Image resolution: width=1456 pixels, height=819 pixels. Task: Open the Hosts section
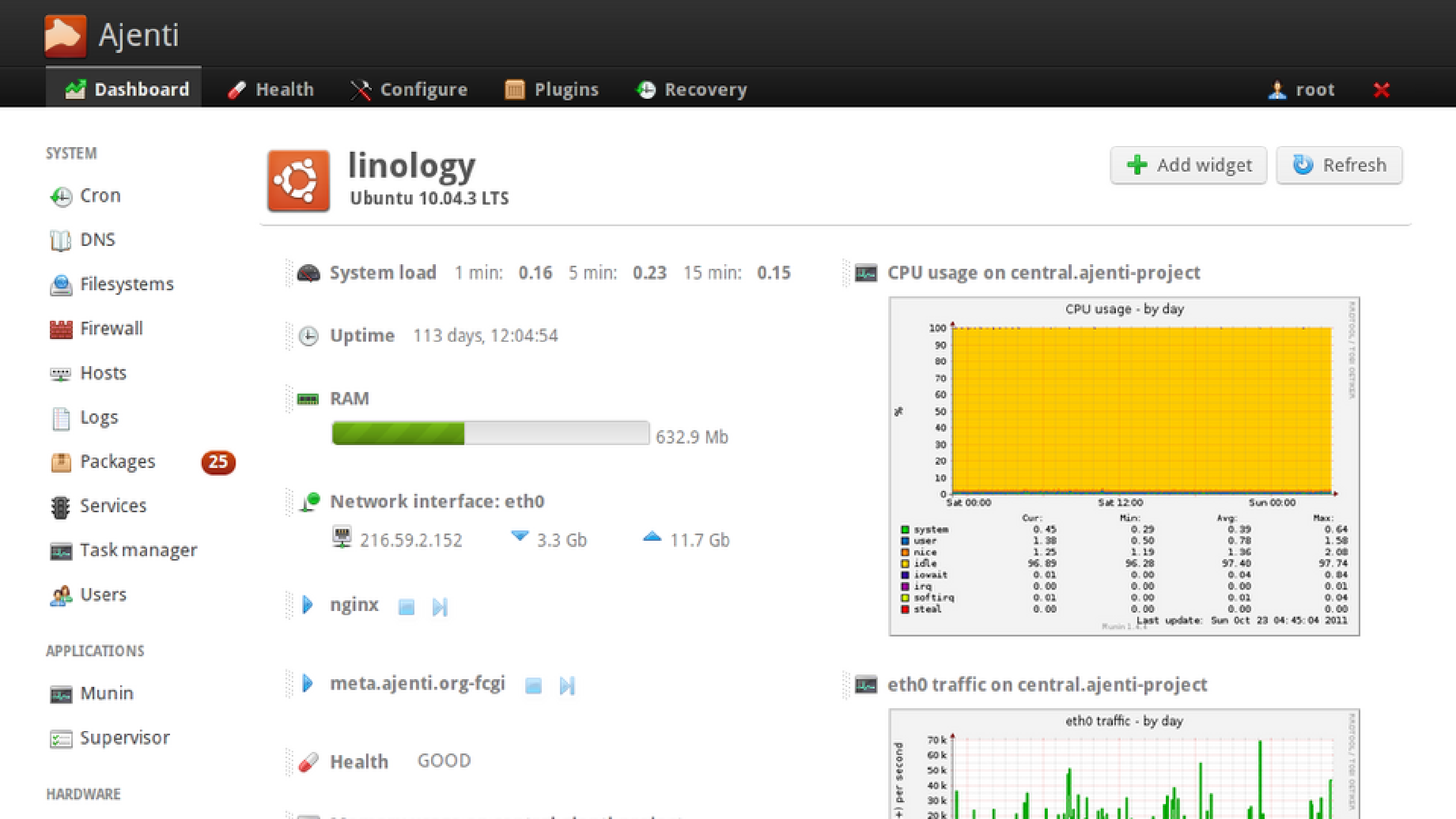pyautogui.click(x=87, y=373)
